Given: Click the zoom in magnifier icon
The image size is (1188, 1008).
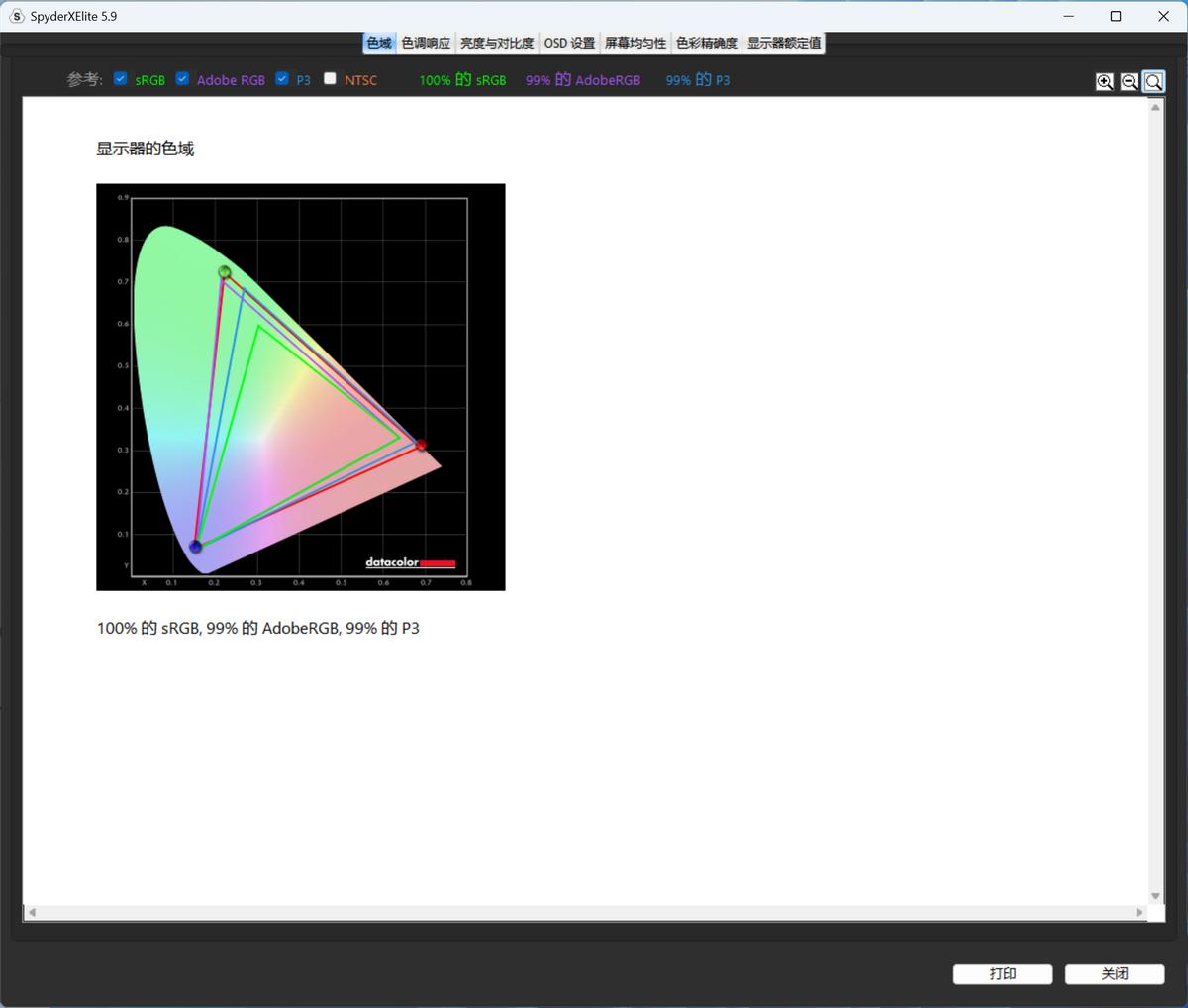Looking at the screenshot, I should click(x=1105, y=82).
